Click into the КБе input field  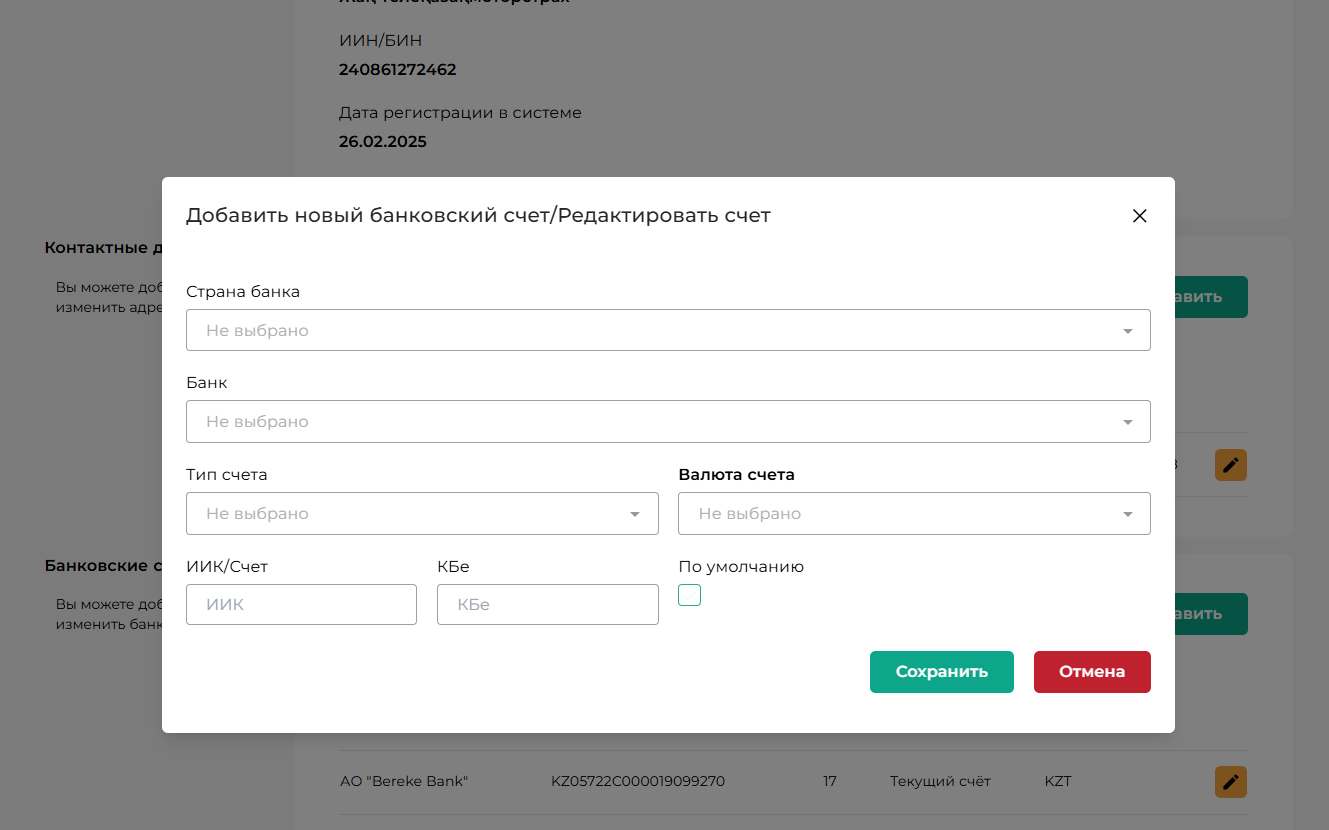pos(547,605)
